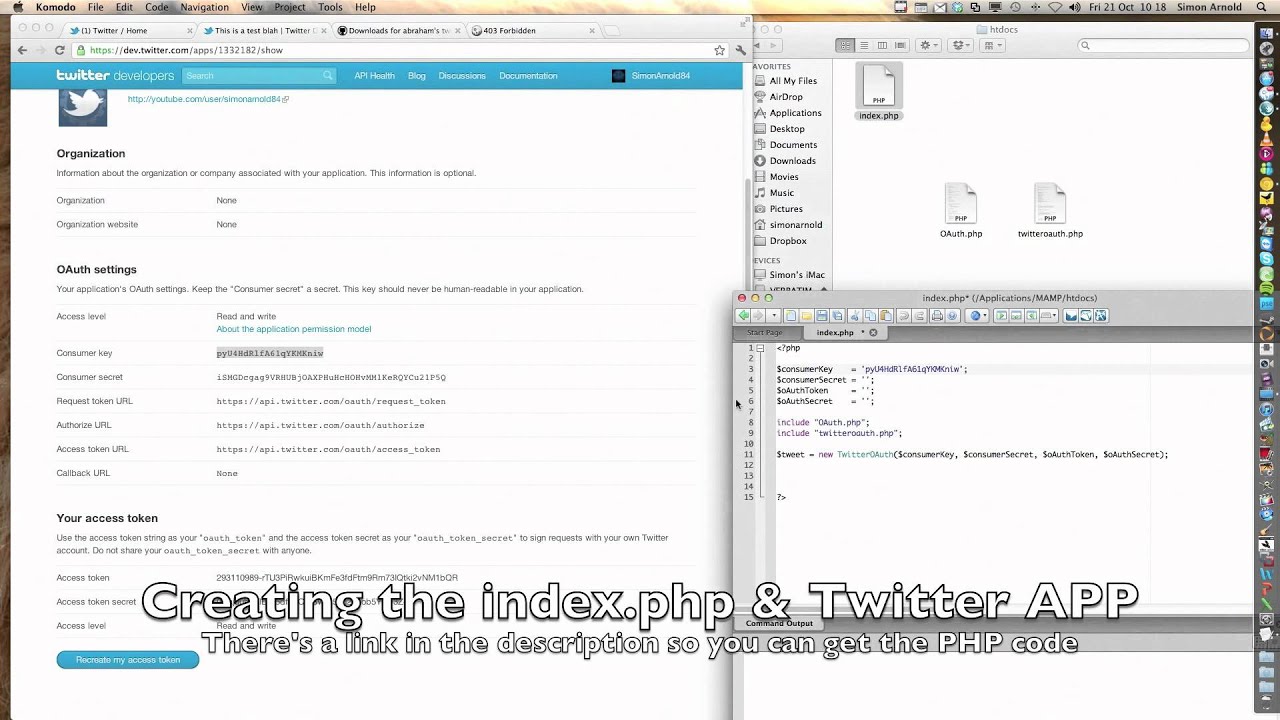Image resolution: width=1280 pixels, height=720 pixels.
Task: Save index.php with the floppy disk icon
Action: (822, 316)
